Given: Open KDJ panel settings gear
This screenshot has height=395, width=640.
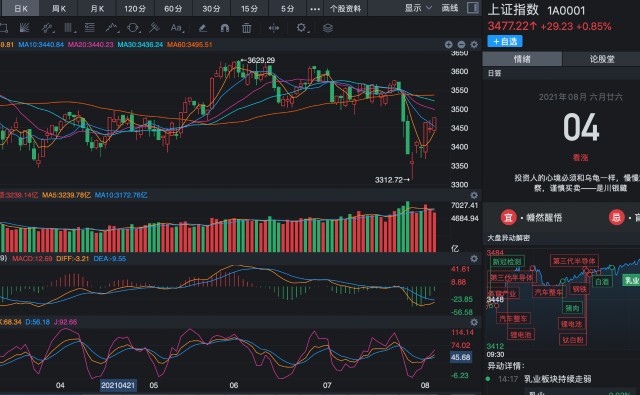Looking at the screenshot, I should [474, 322].
